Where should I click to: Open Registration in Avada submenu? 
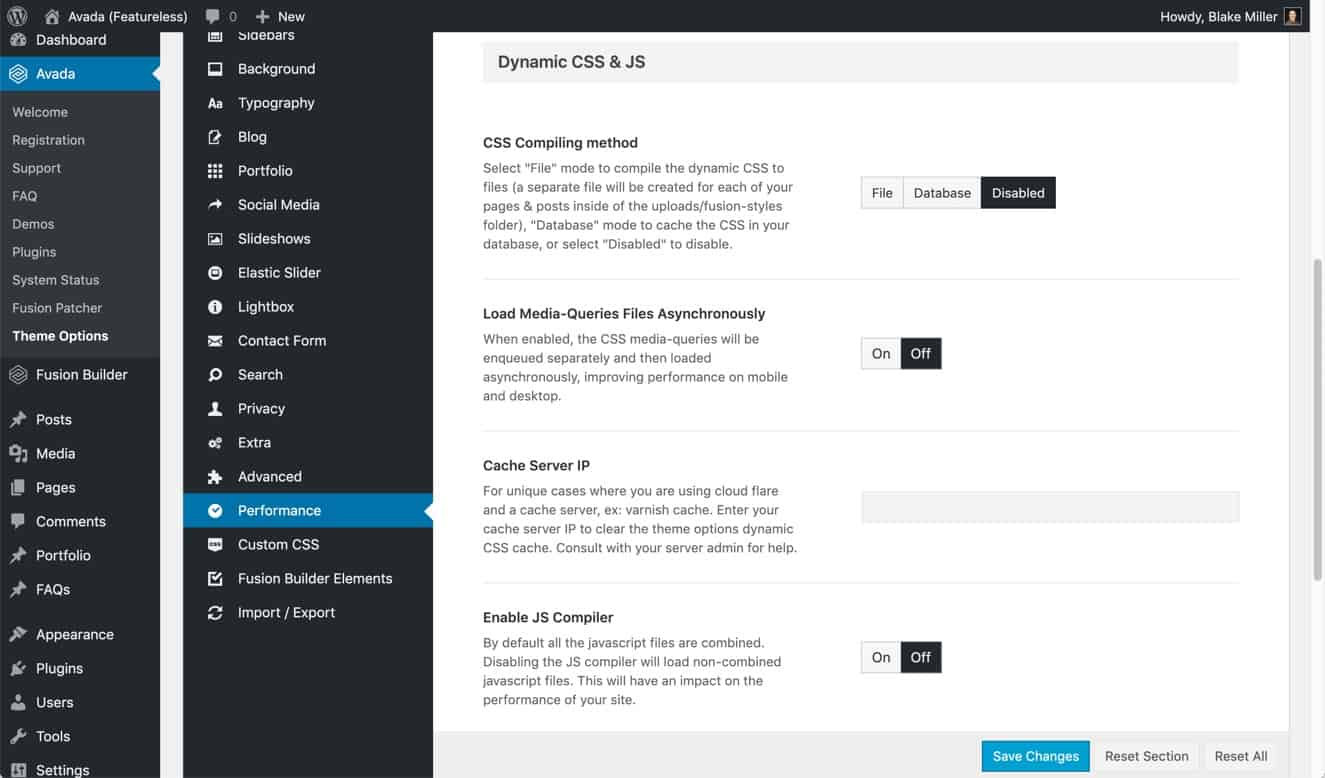tap(48, 140)
